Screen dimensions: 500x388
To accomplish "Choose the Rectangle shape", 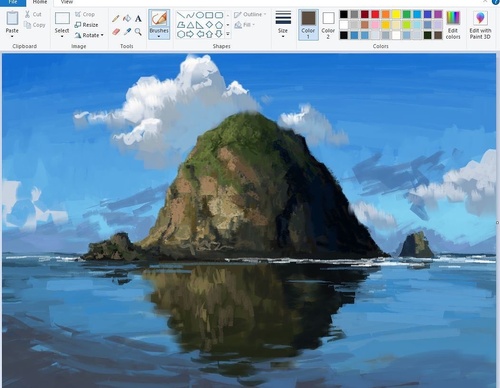I will 209,15.
